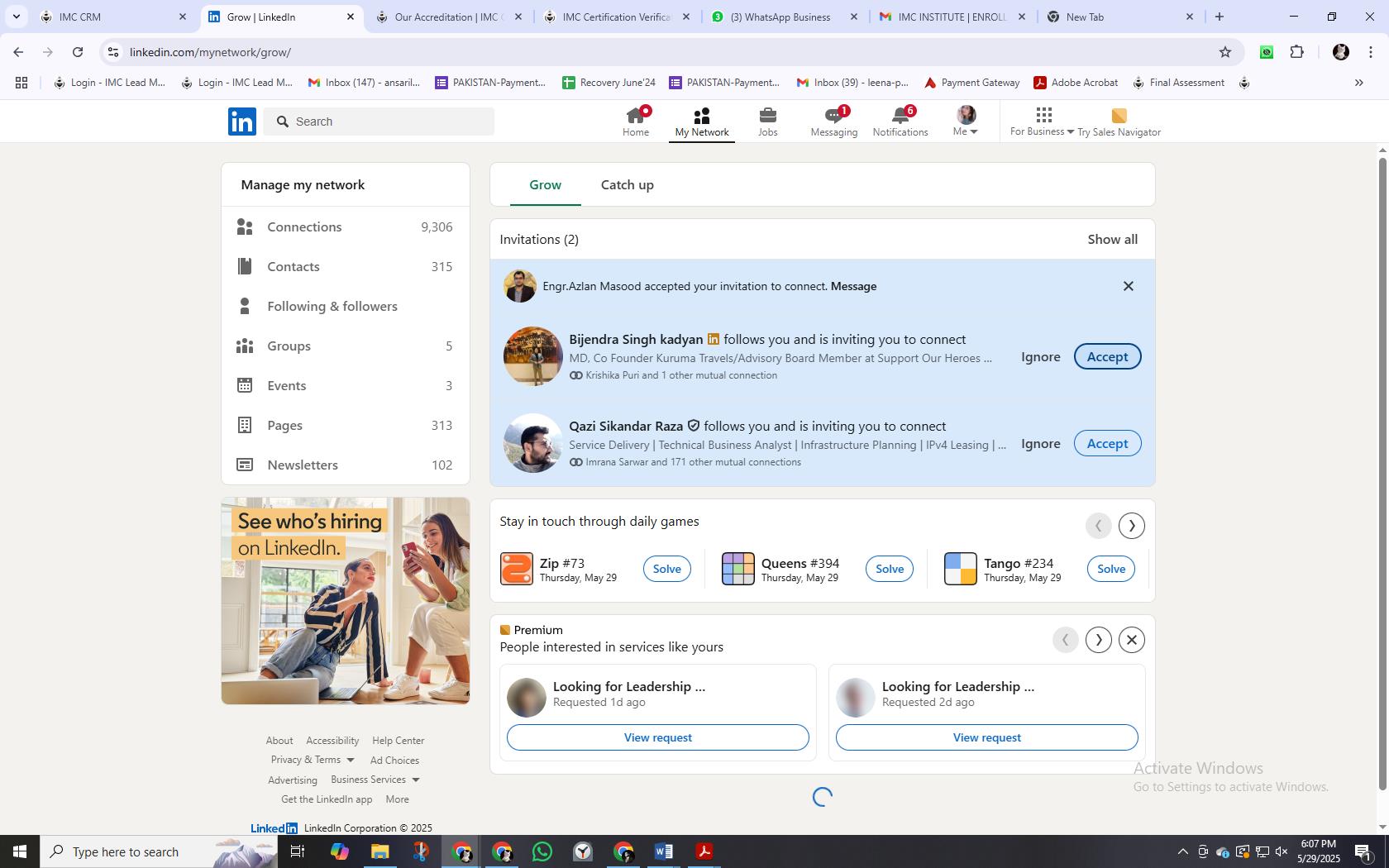This screenshot has height=868, width=1389.
Task: Expand Privacy & Terms footer menu
Action: [313, 760]
